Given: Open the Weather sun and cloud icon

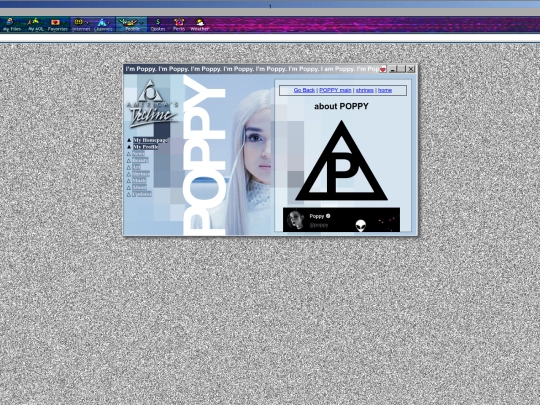Looking at the screenshot, I should click(x=200, y=22).
